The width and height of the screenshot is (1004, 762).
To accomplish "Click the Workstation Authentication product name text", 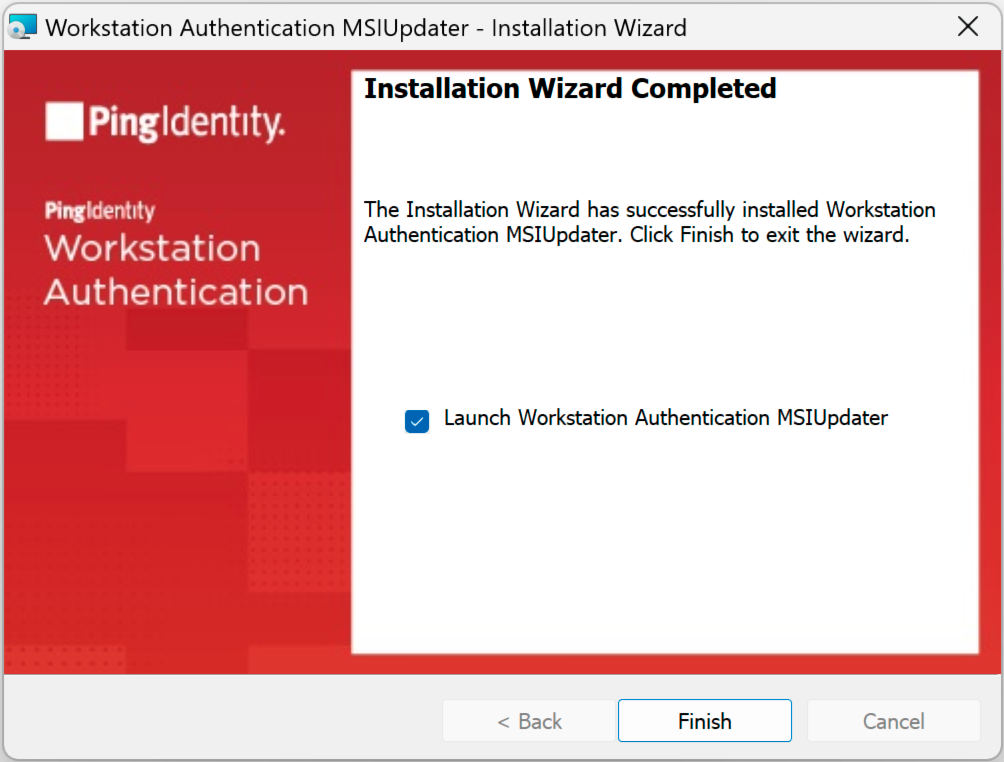I will (x=176, y=270).
